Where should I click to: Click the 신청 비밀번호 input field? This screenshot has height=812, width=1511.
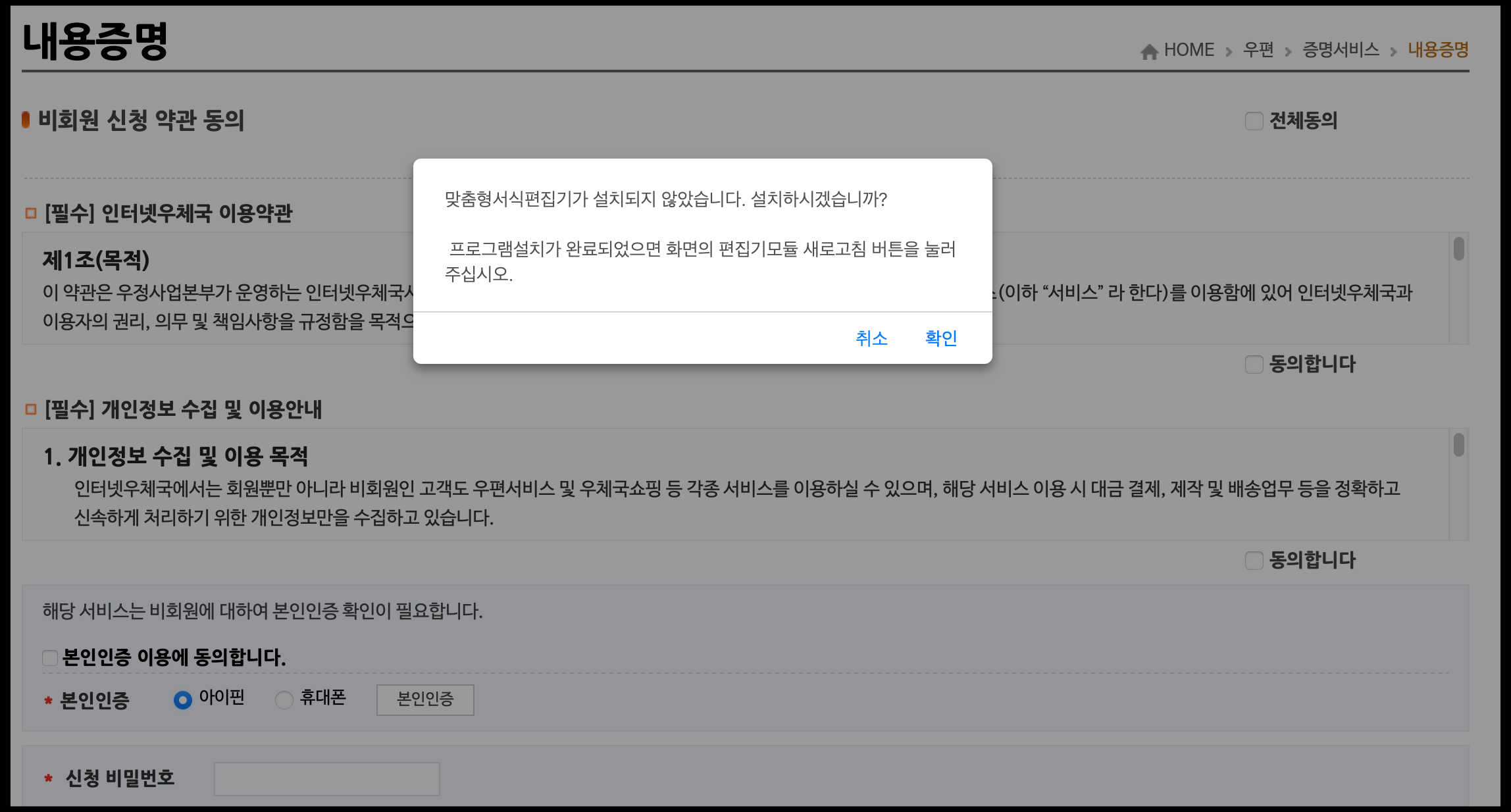coord(326,779)
